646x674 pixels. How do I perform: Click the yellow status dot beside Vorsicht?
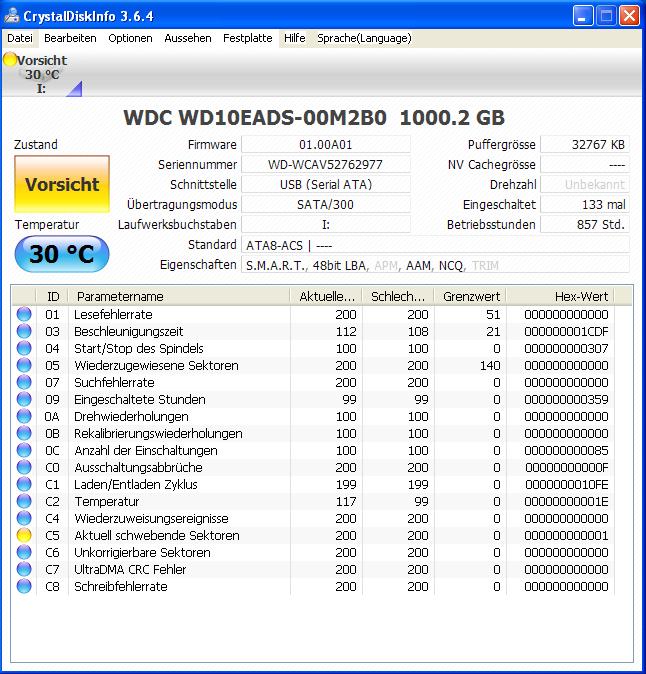click(9, 59)
